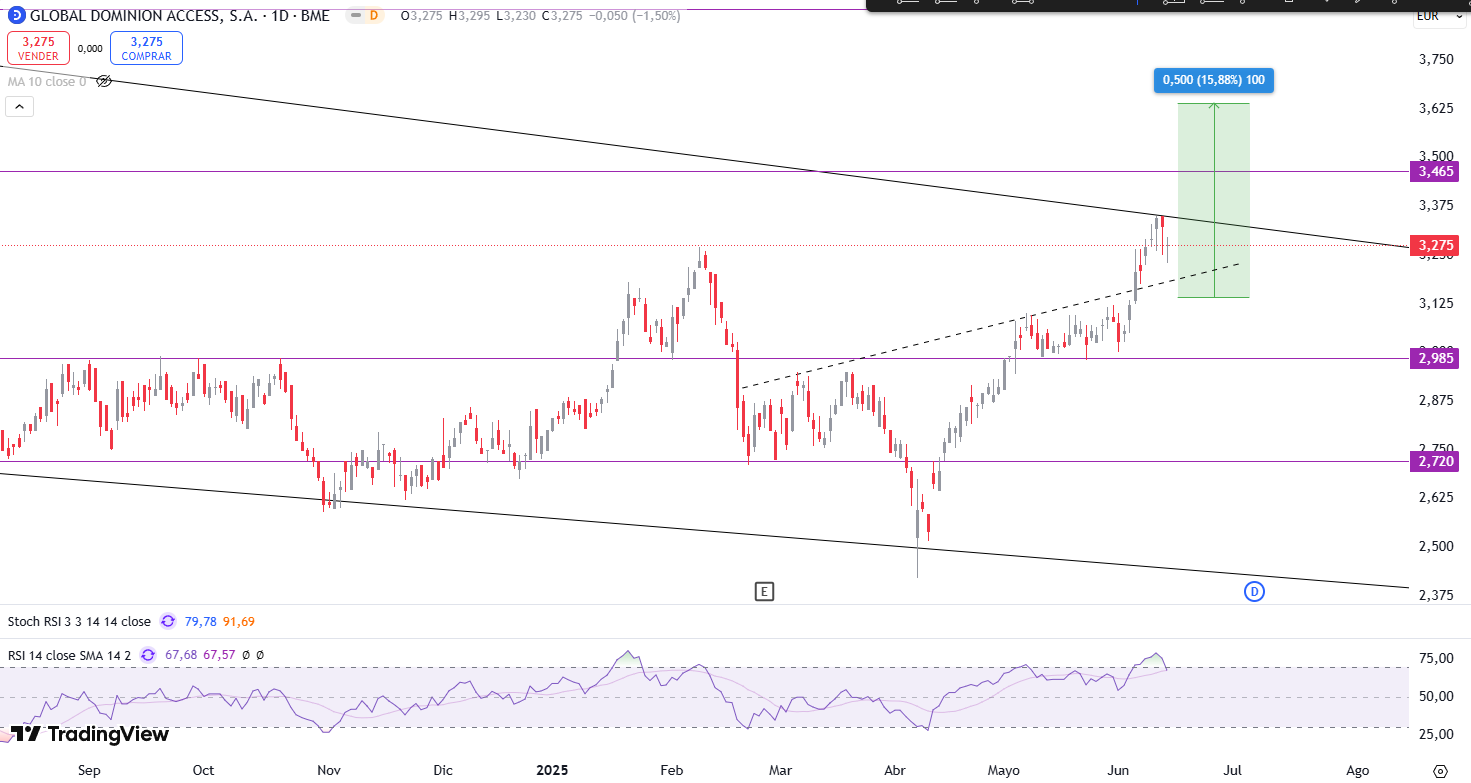
Task: Click the Stoch RSI value 91,69
Action: tap(239, 622)
